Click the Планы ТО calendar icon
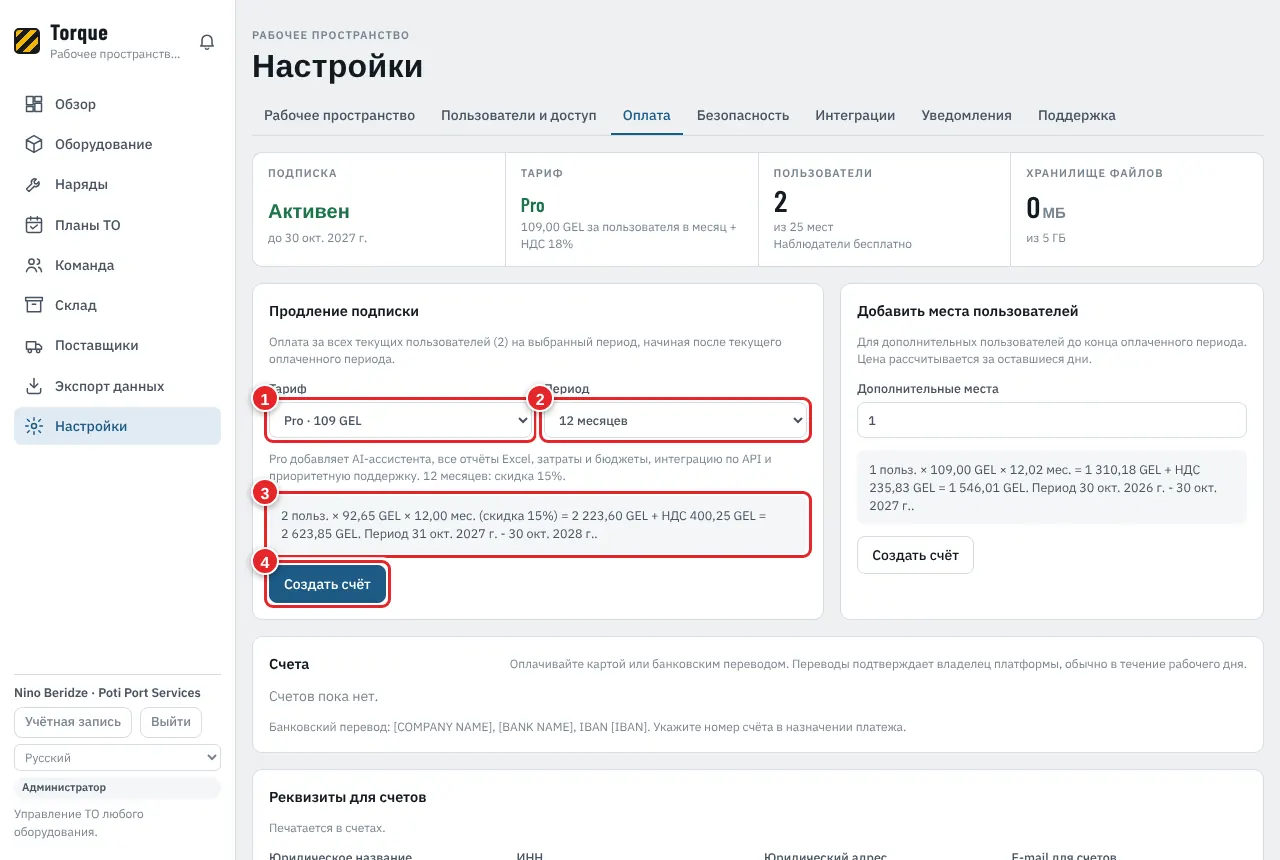 (x=34, y=225)
